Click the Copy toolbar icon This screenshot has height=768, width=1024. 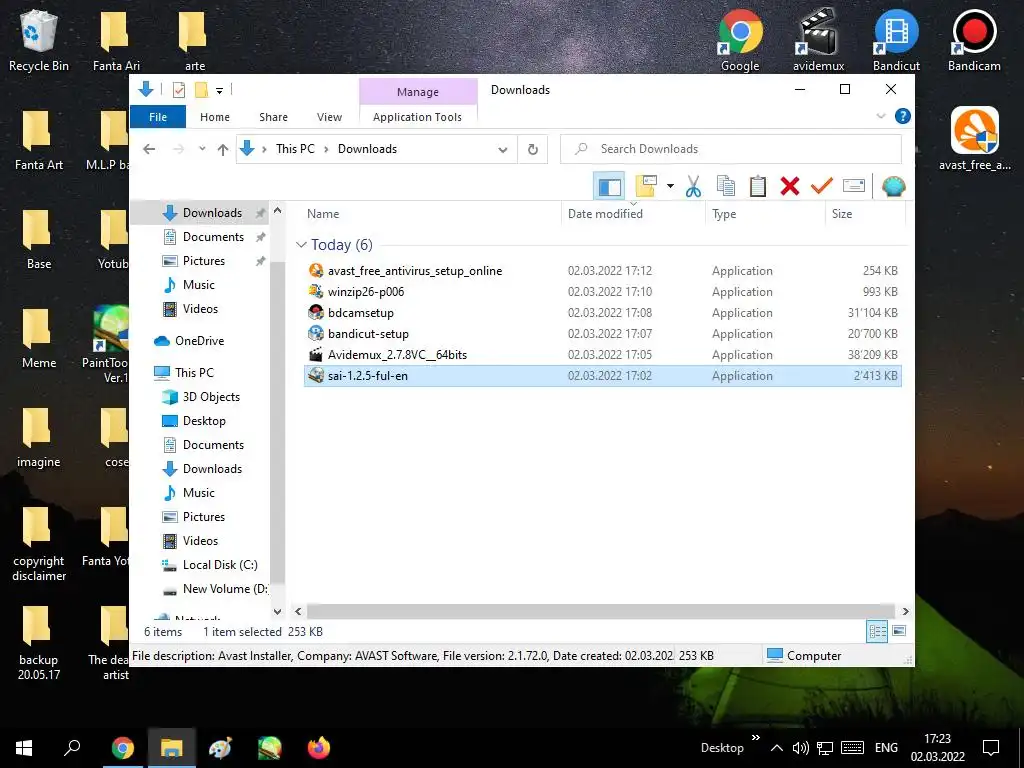(x=726, y=186)
